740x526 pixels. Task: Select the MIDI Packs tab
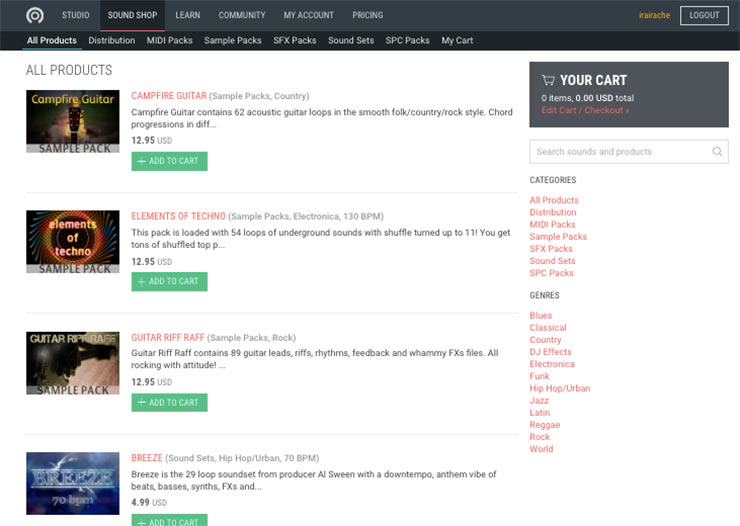tap(169, 41)
